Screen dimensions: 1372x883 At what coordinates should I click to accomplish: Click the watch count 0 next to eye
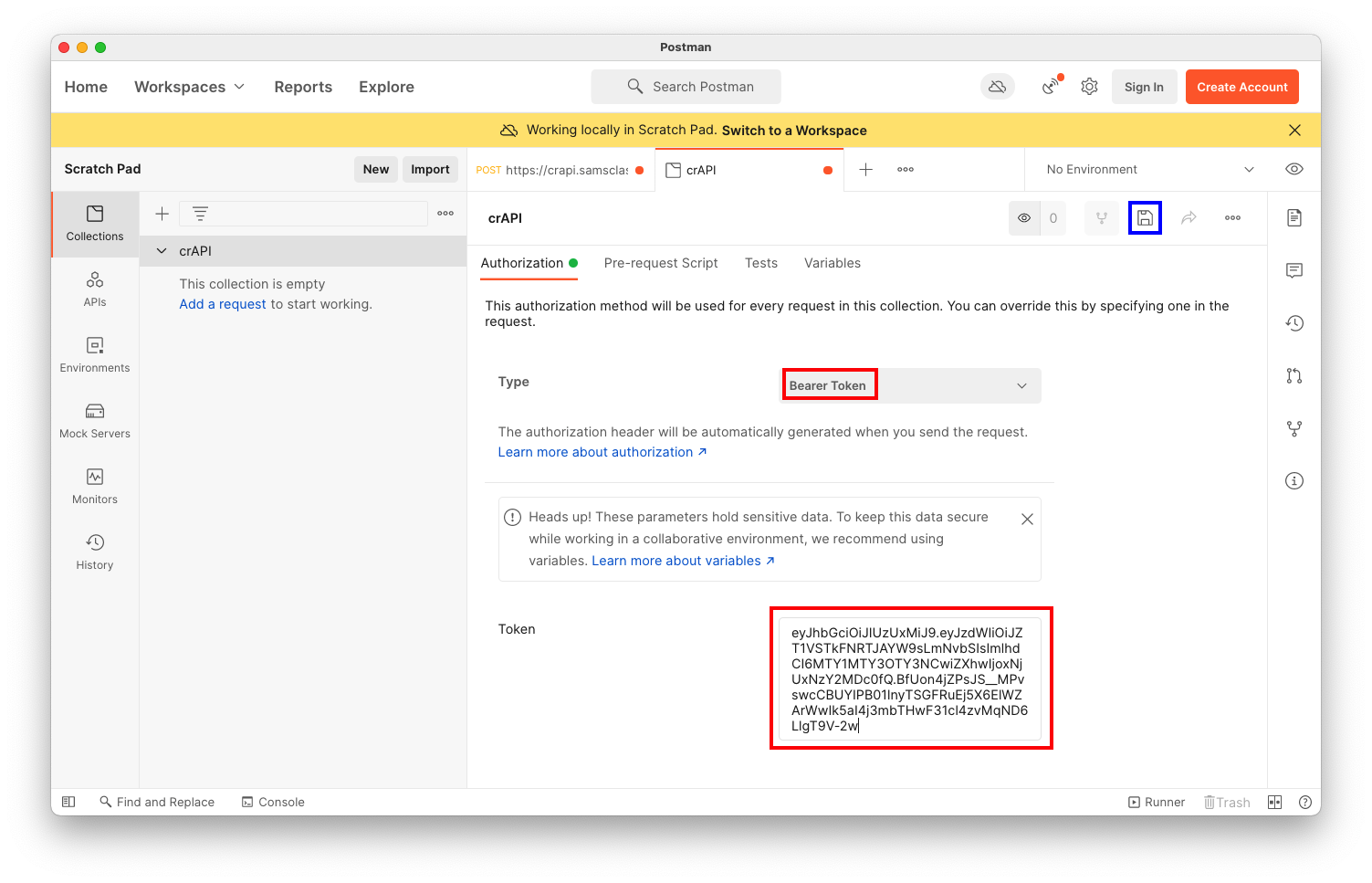coord(1053,218)
